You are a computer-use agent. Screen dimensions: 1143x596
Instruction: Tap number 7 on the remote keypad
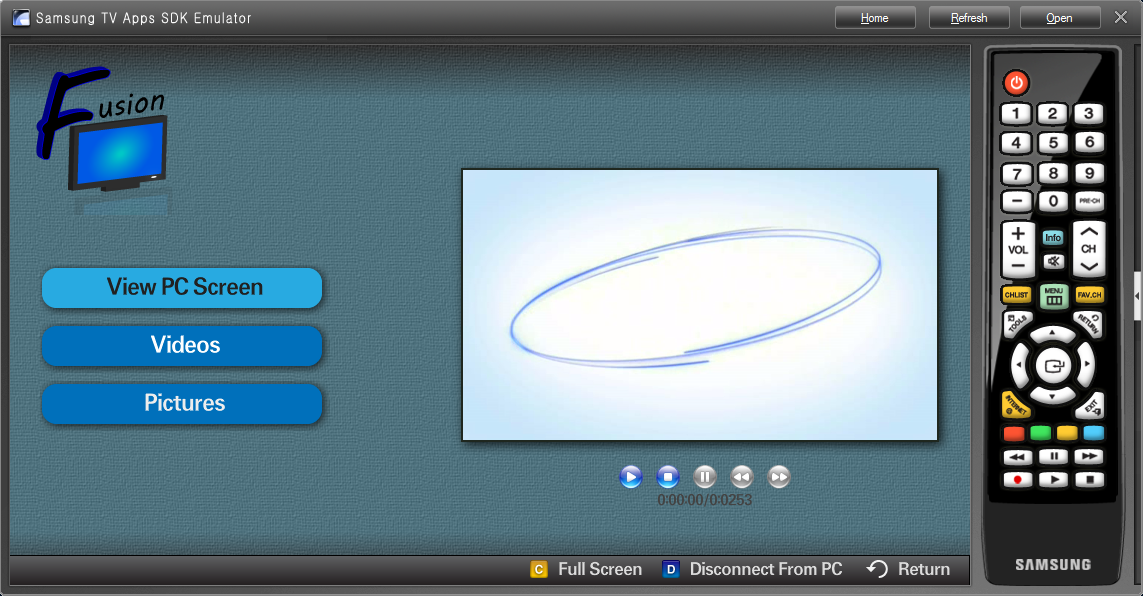coord(1015,173)
